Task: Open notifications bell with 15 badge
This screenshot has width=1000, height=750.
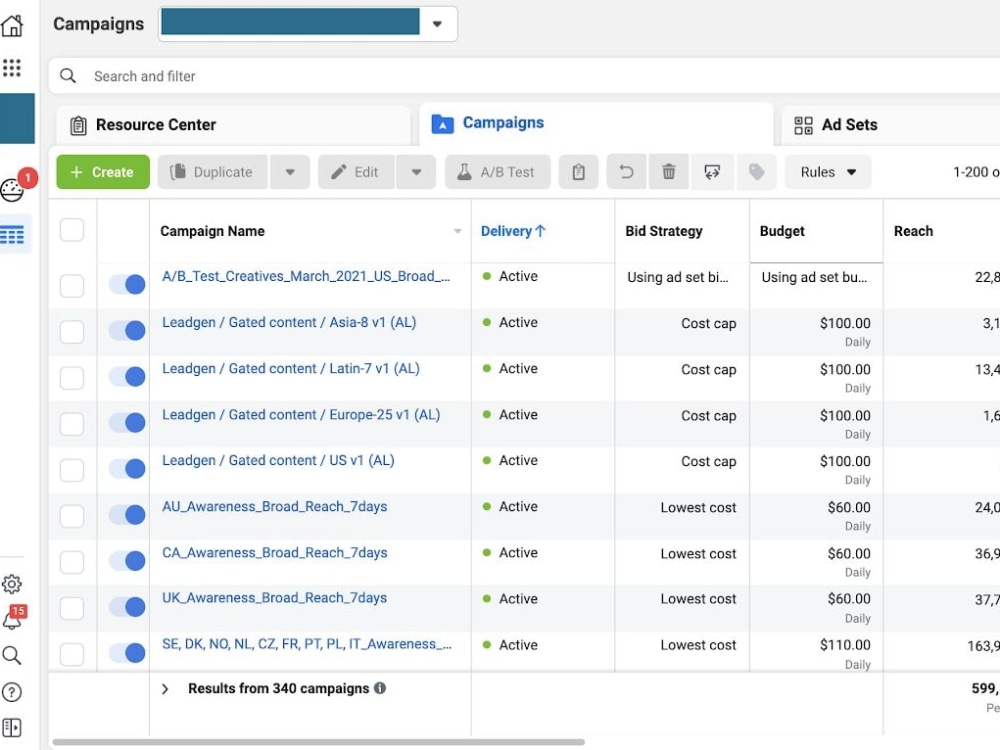Action: tap(12, 619)
